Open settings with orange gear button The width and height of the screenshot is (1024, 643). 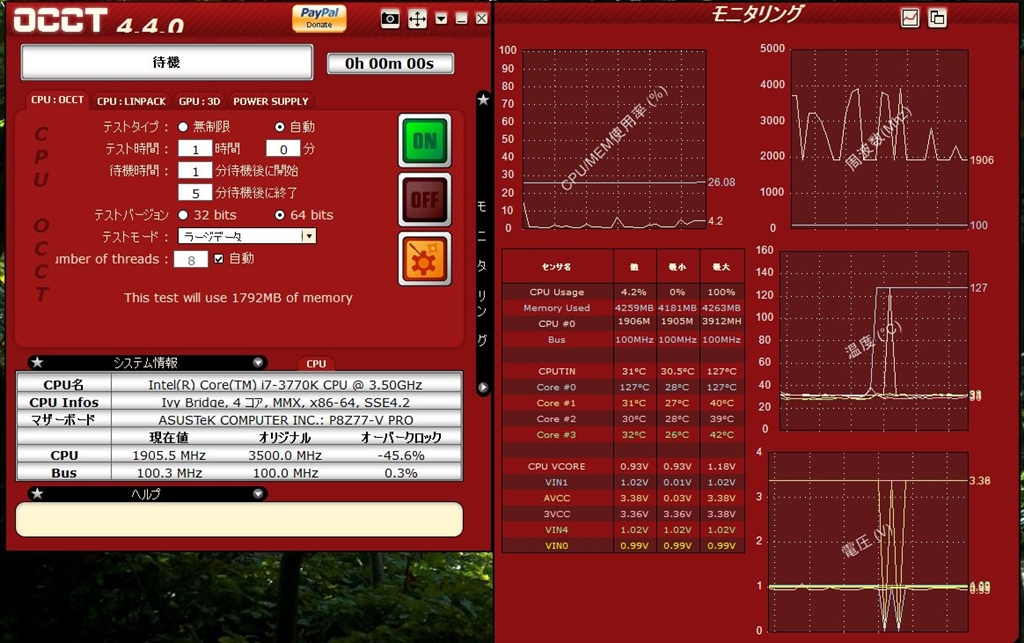pos(424,259)
